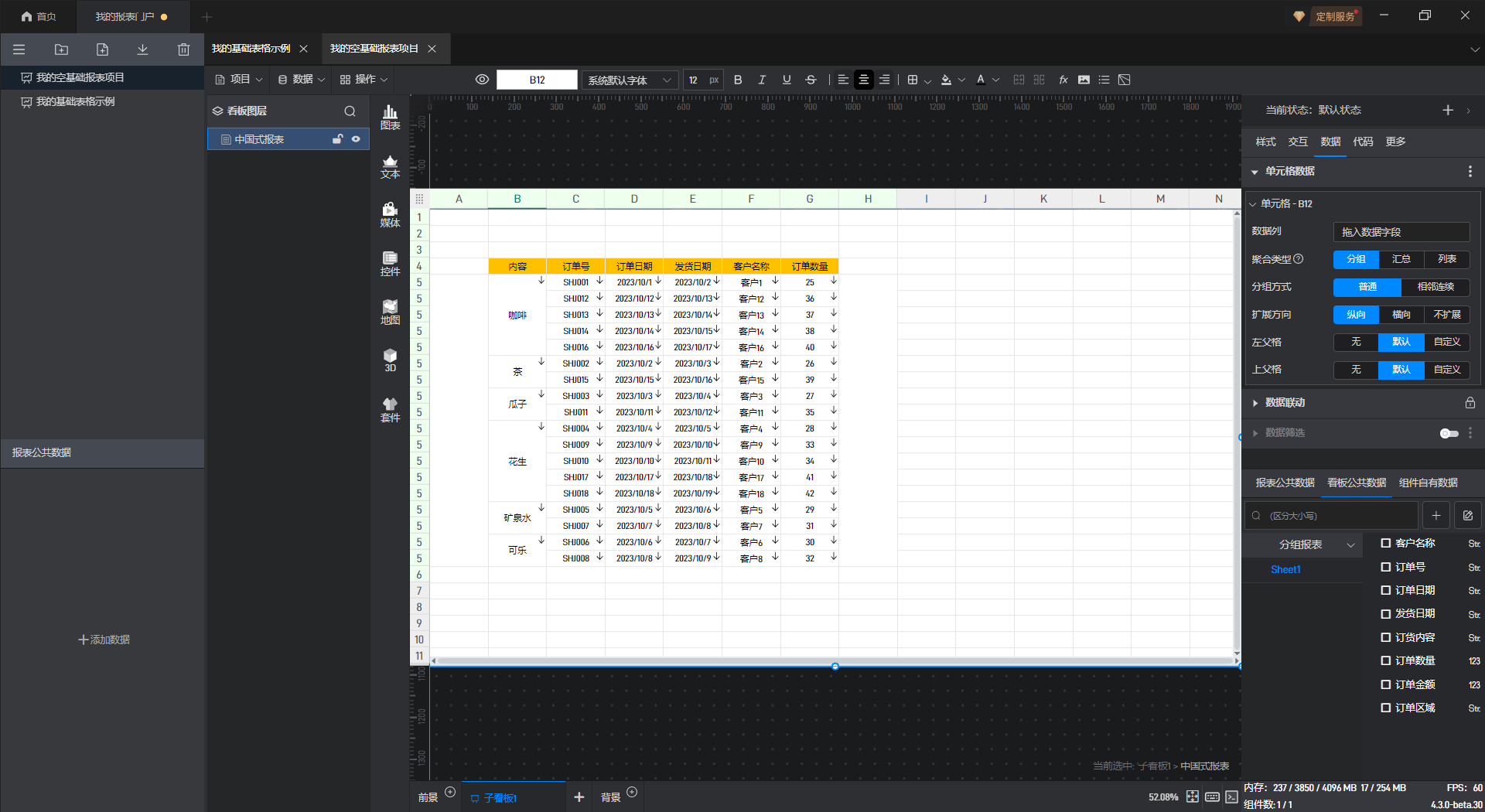Check the 订单金额 field checkbox

(x=1386, y=684)
